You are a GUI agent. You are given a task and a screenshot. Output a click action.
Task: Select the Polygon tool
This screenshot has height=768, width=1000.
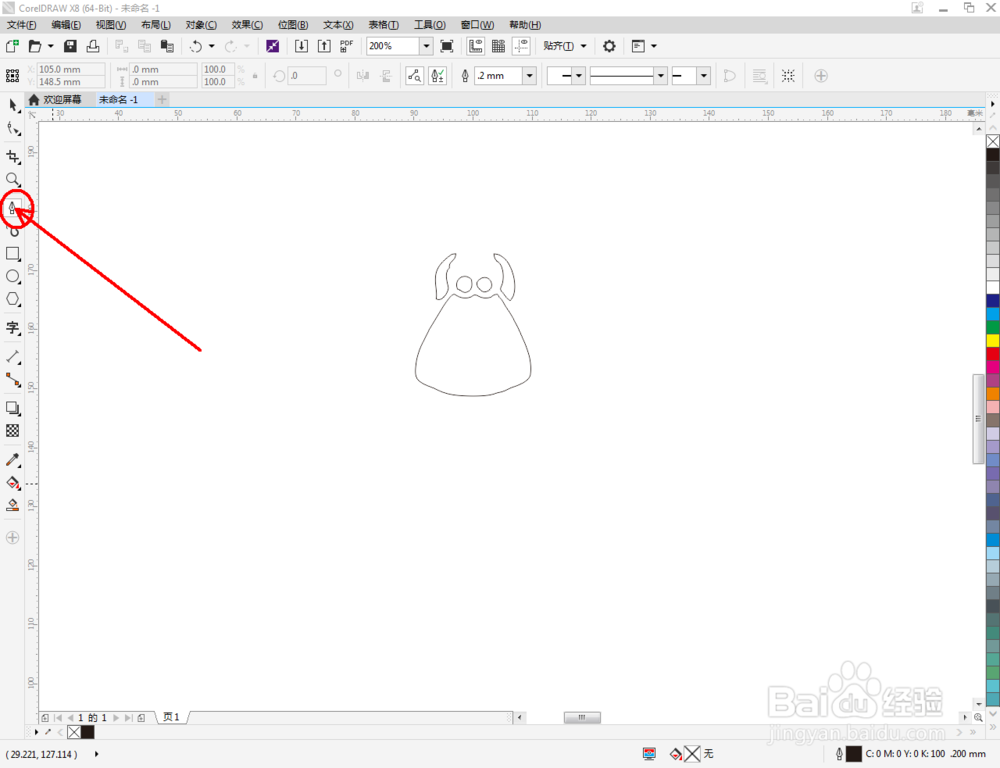click(13, 299)
